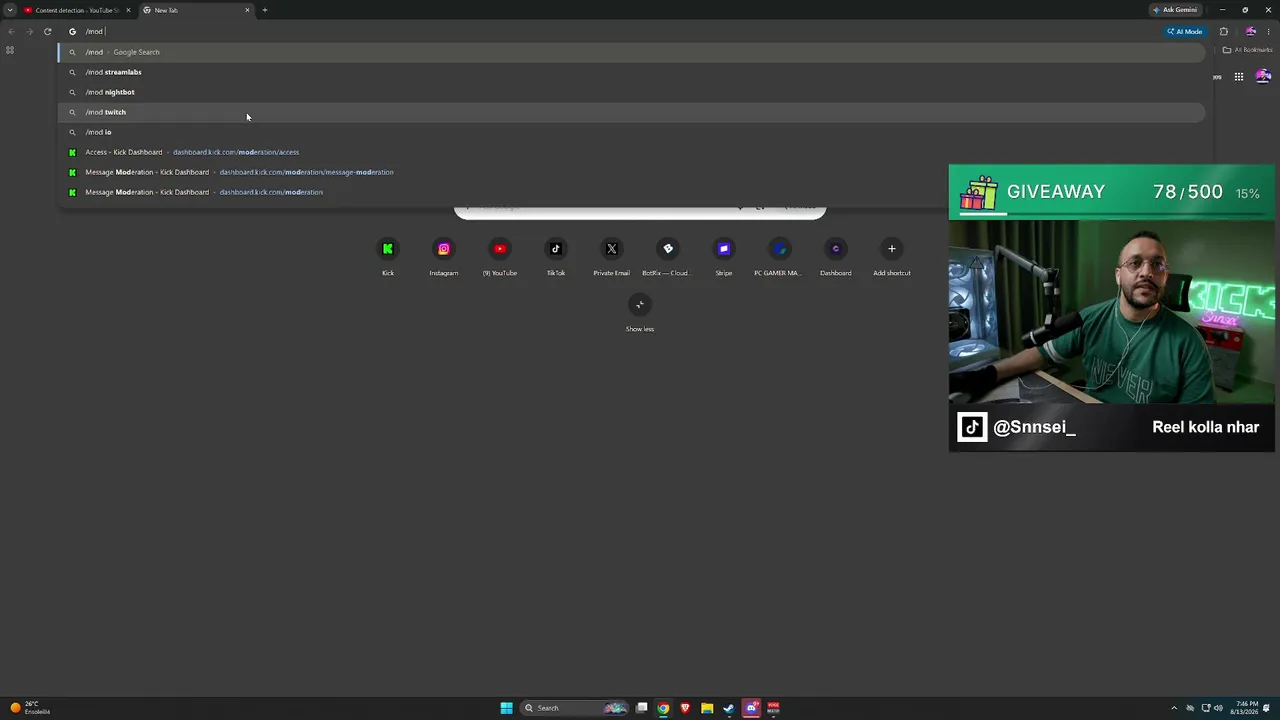The width and height of the screenshot is (1280, 720).
Task: Expand the tab search dropdown
Action: point(10,10)
